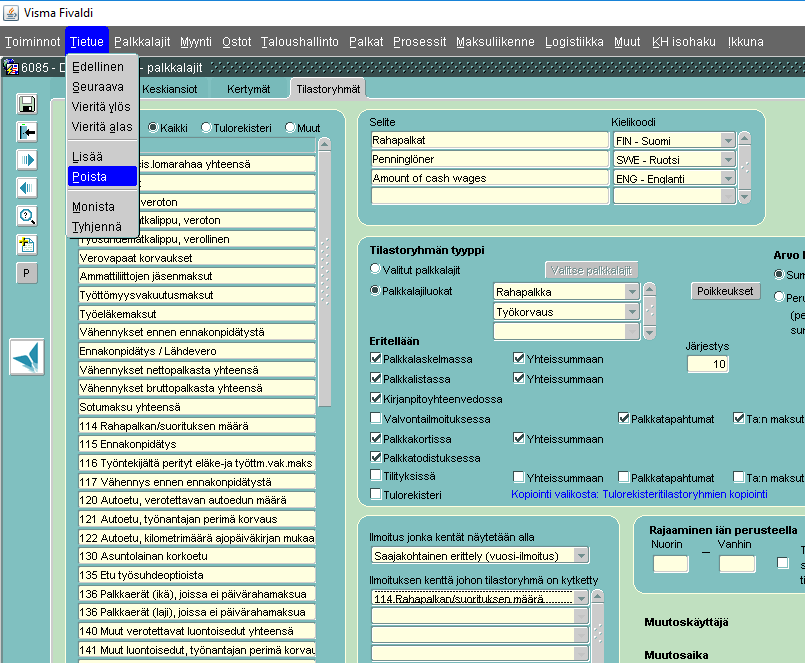This screenshot has width=805, height=663.
Task: Click the Visma logo icon in sidebar
Action: (27, 357)
